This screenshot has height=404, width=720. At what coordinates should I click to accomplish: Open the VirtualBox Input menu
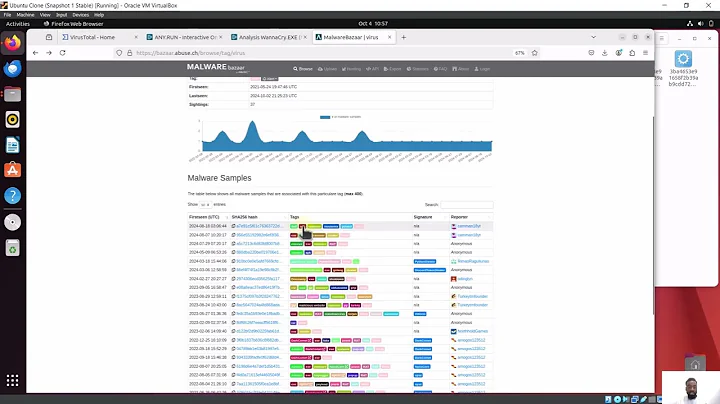tap(62, 15)
